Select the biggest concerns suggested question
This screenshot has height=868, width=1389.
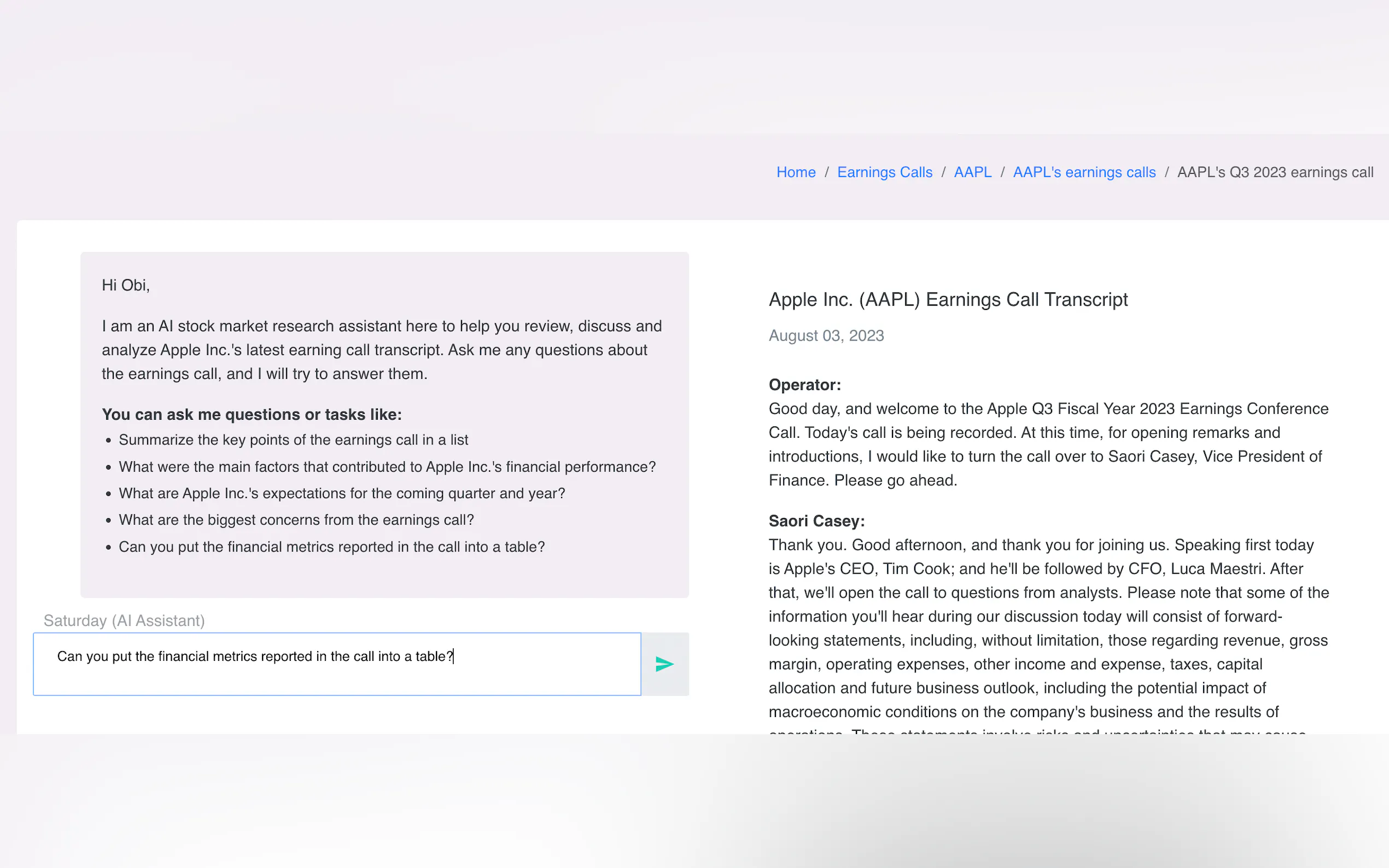[296, 519]
